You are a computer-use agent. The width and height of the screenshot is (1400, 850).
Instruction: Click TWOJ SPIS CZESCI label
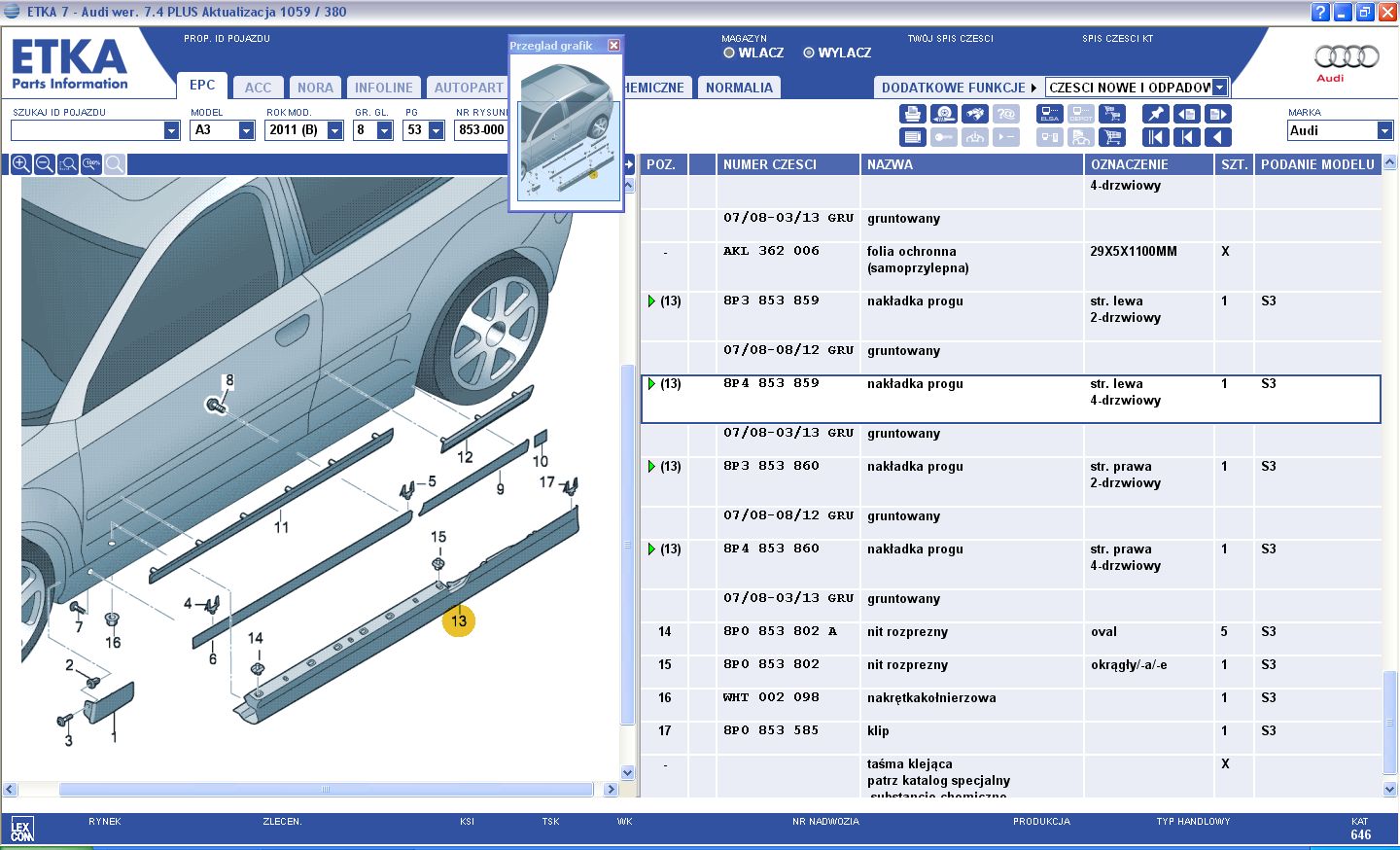[950, 39]
